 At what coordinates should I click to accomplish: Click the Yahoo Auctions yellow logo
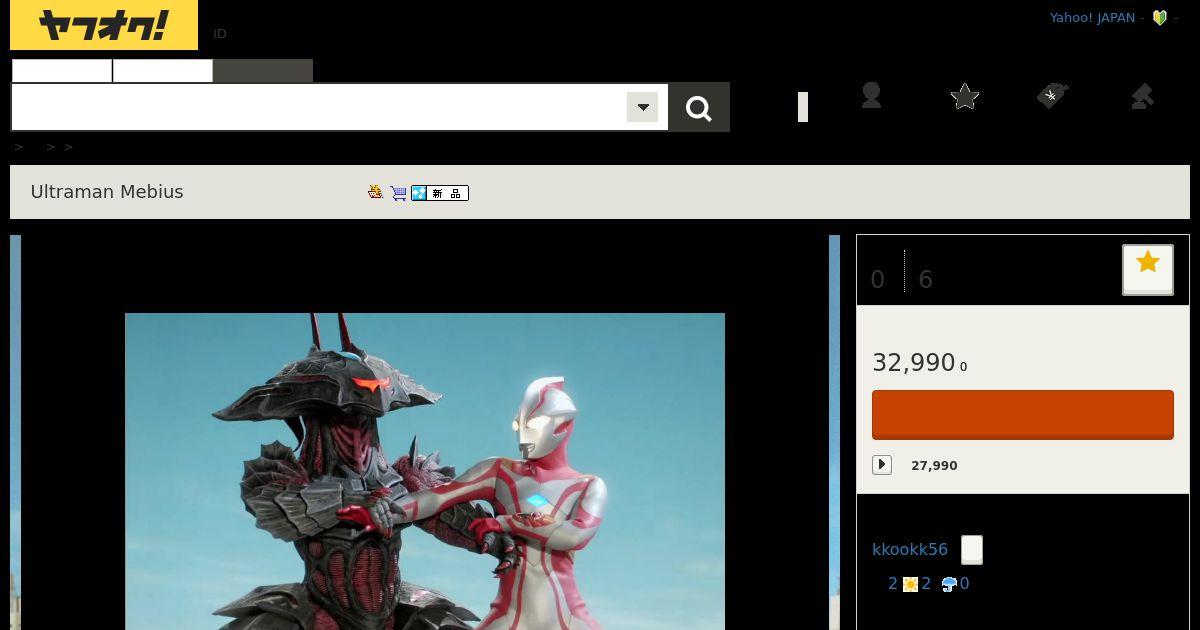click(x=104, y=25)
